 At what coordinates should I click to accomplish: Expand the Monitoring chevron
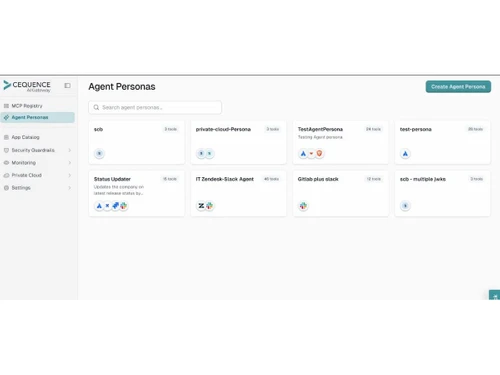coord(69,163)
